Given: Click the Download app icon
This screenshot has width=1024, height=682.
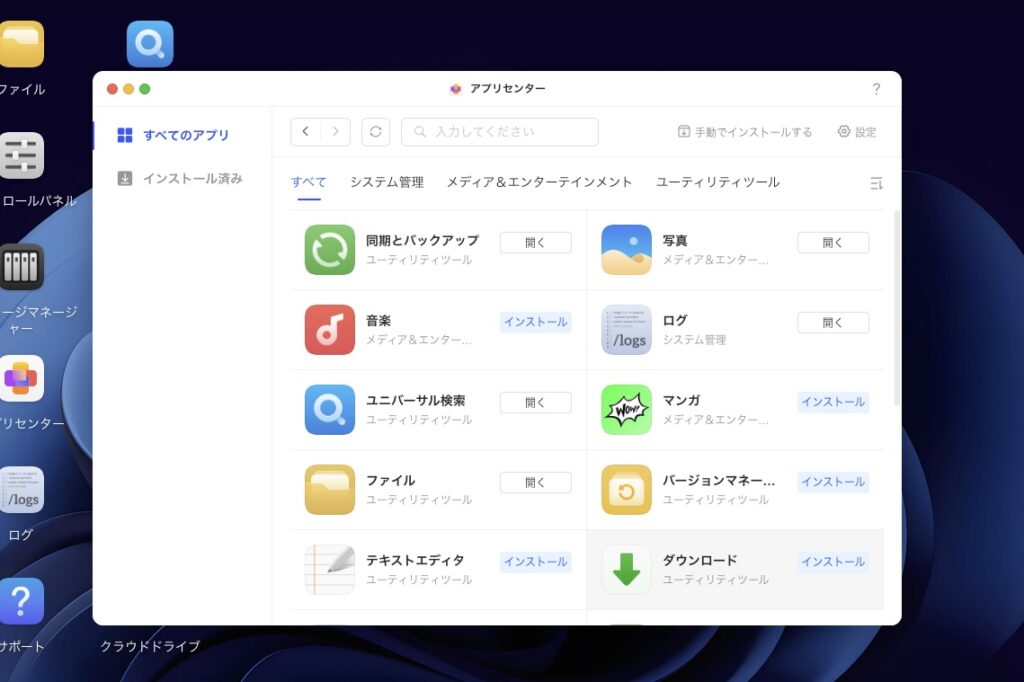Looking at the screenshot, I should point(626,570).
